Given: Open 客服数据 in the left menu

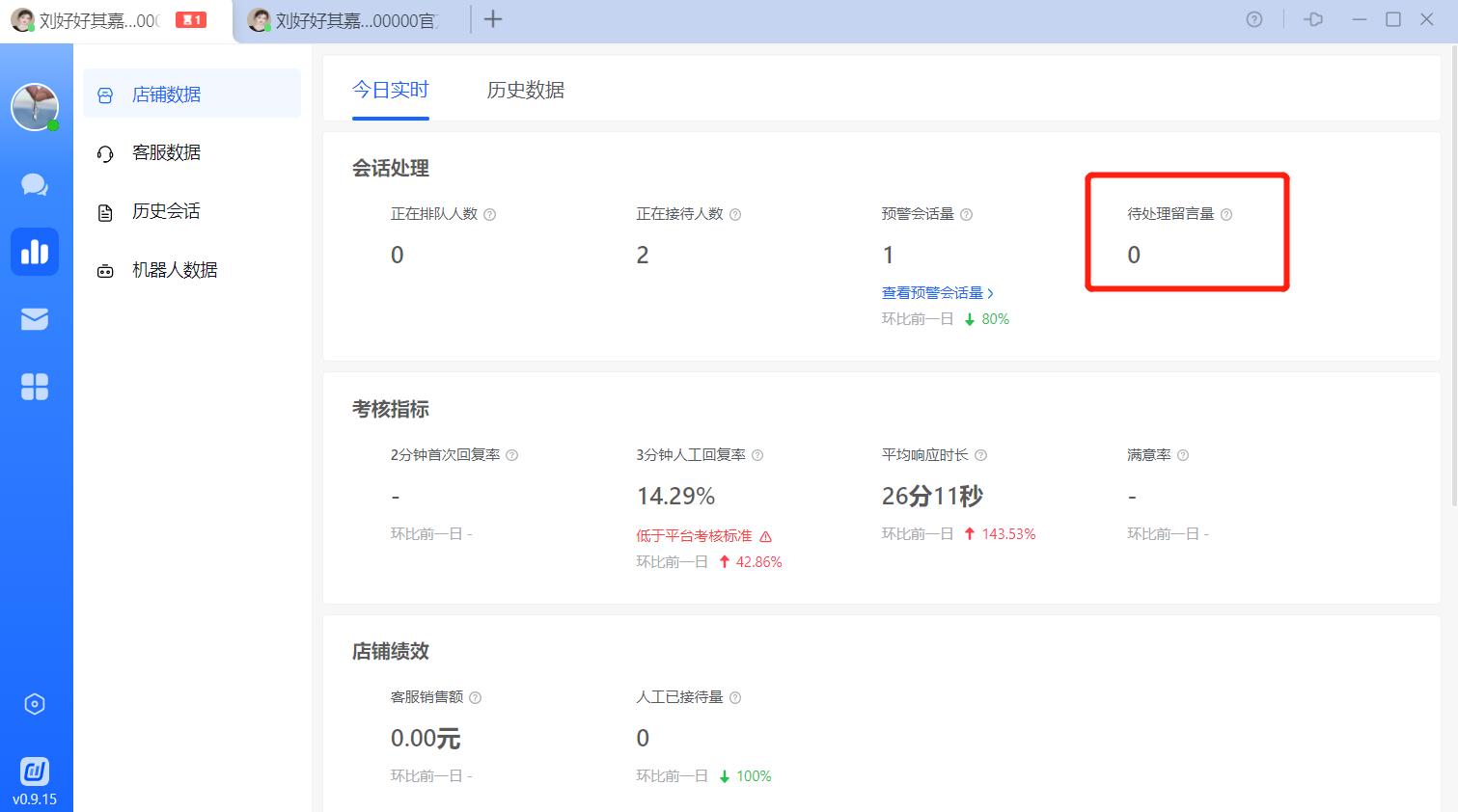Looking at the screenshot, I should (166, 152).
